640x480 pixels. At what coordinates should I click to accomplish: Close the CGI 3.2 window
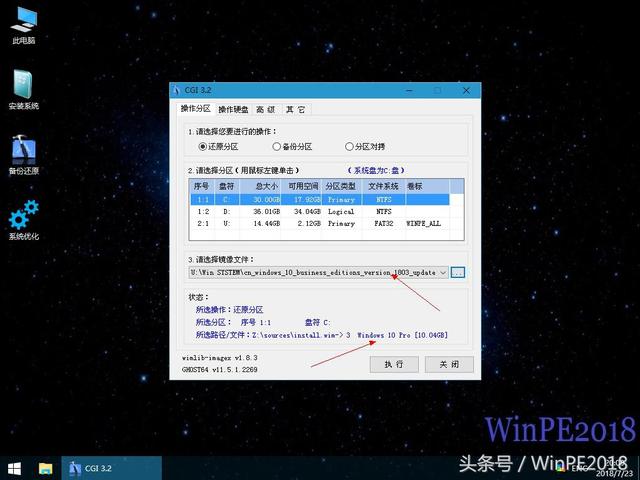[x=466, y=90]
